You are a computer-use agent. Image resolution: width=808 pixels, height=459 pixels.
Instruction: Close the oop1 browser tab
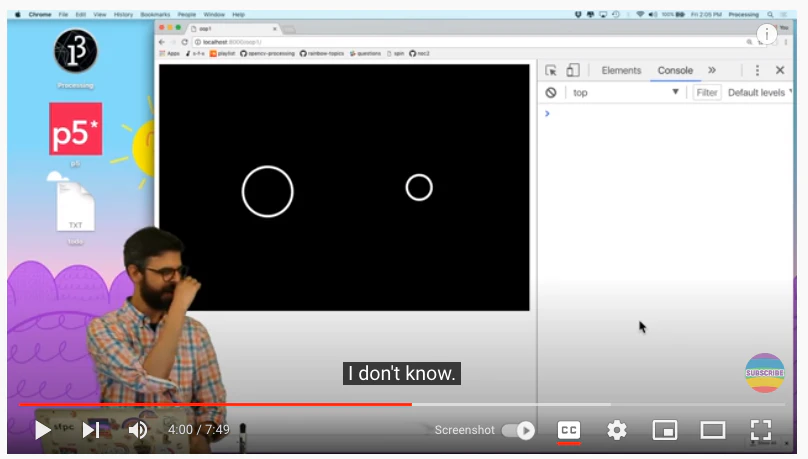[275, 29]
